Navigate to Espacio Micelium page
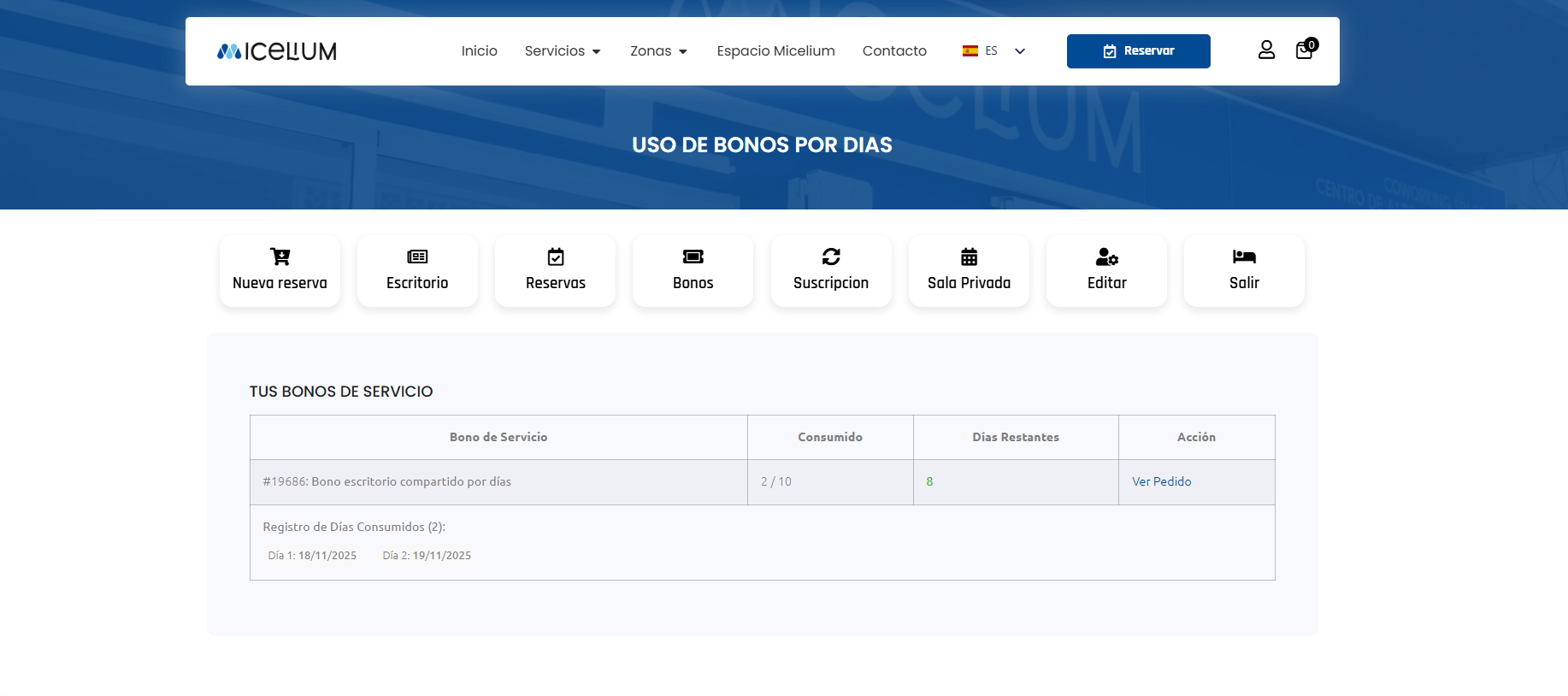1568x696 pixels. click(x=775, y=51)
